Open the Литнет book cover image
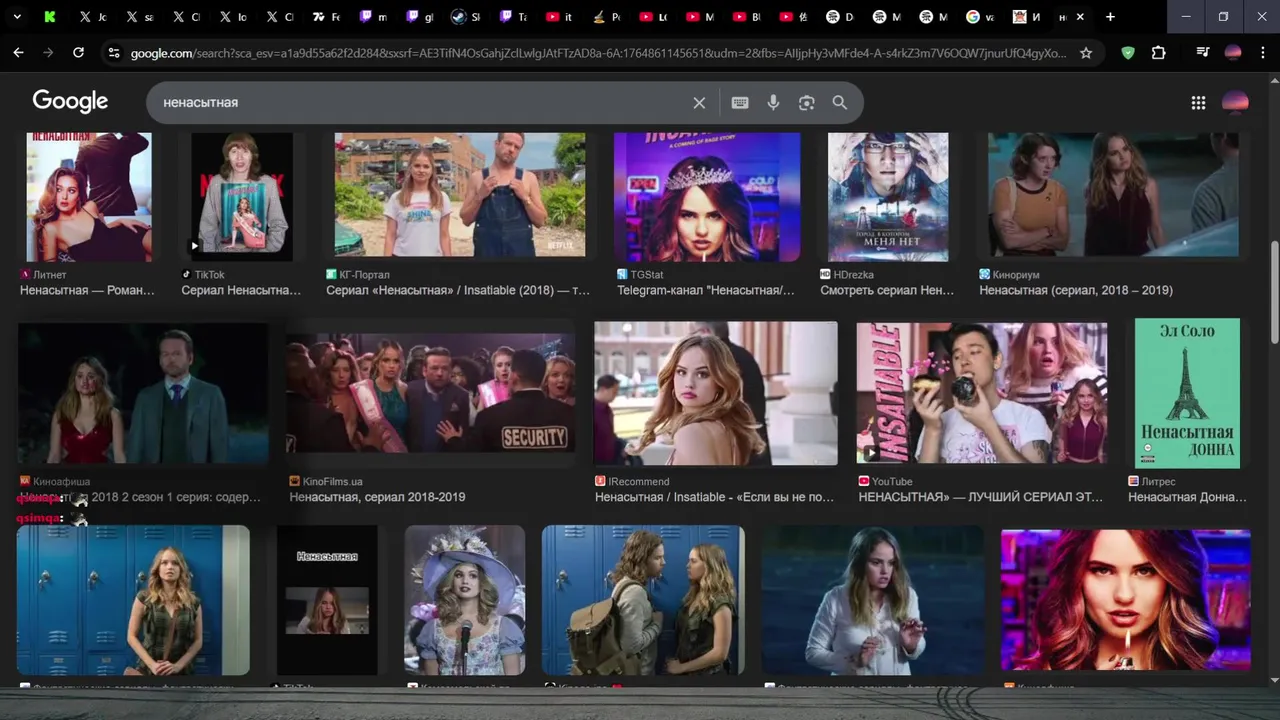This screenshot has height=720, width=1280. click(x=89, y=196)
